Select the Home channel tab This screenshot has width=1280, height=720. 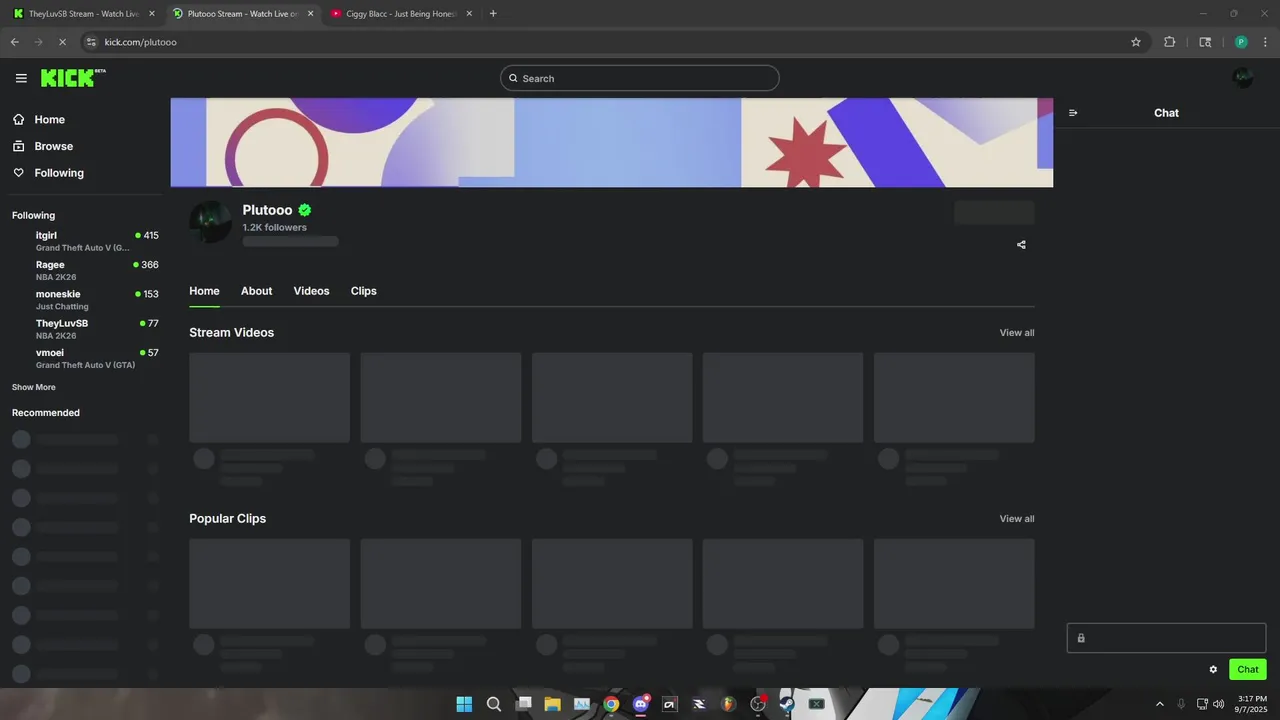coord(204,291)
